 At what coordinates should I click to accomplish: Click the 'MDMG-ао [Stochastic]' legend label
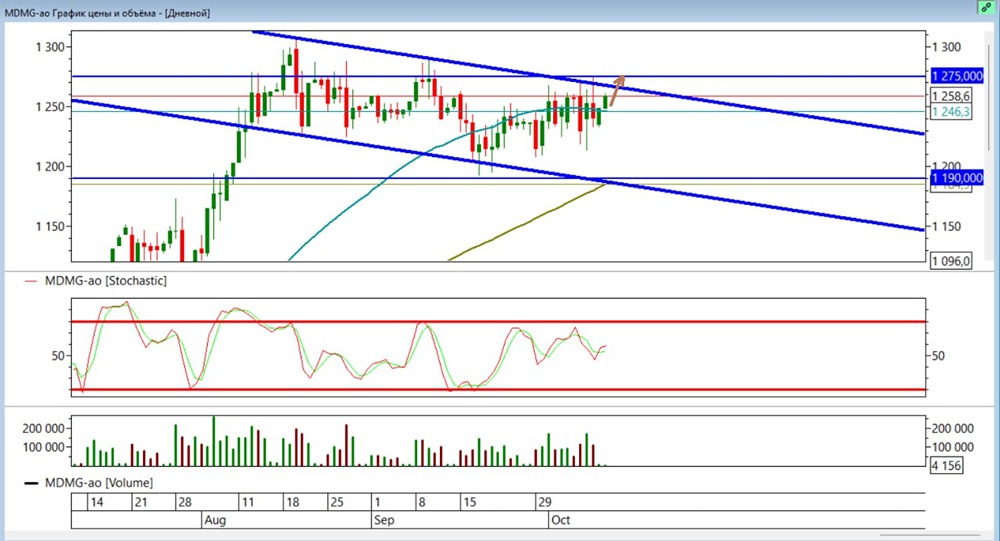click(105, 281)
